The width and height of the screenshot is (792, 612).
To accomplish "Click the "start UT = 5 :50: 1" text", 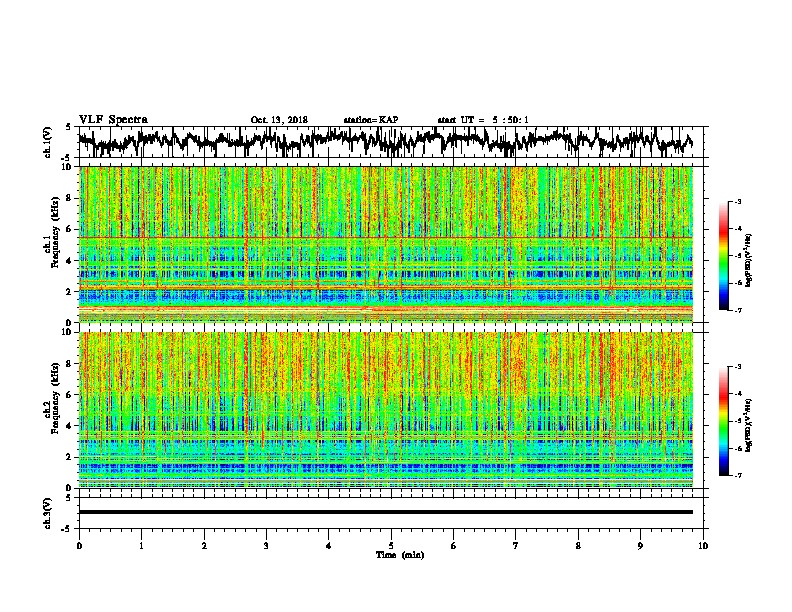I will (x=483, y=120).
